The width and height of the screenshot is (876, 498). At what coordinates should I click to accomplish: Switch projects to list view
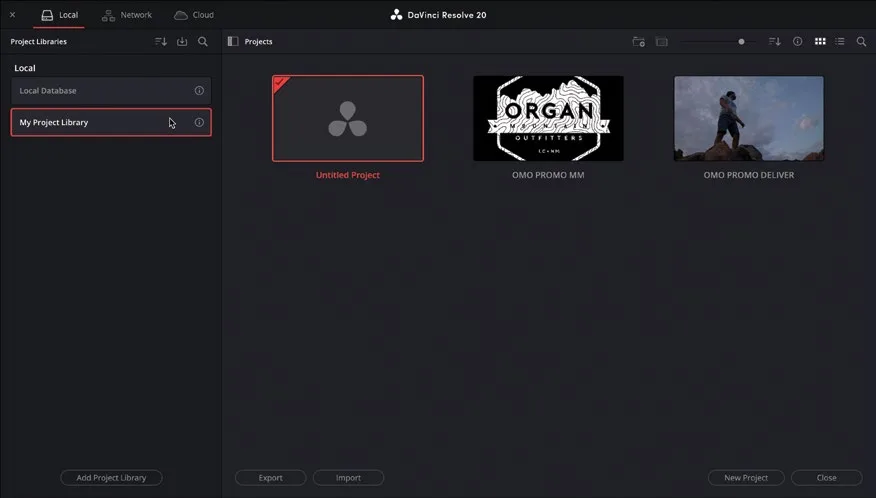click(x=840, y=41)
